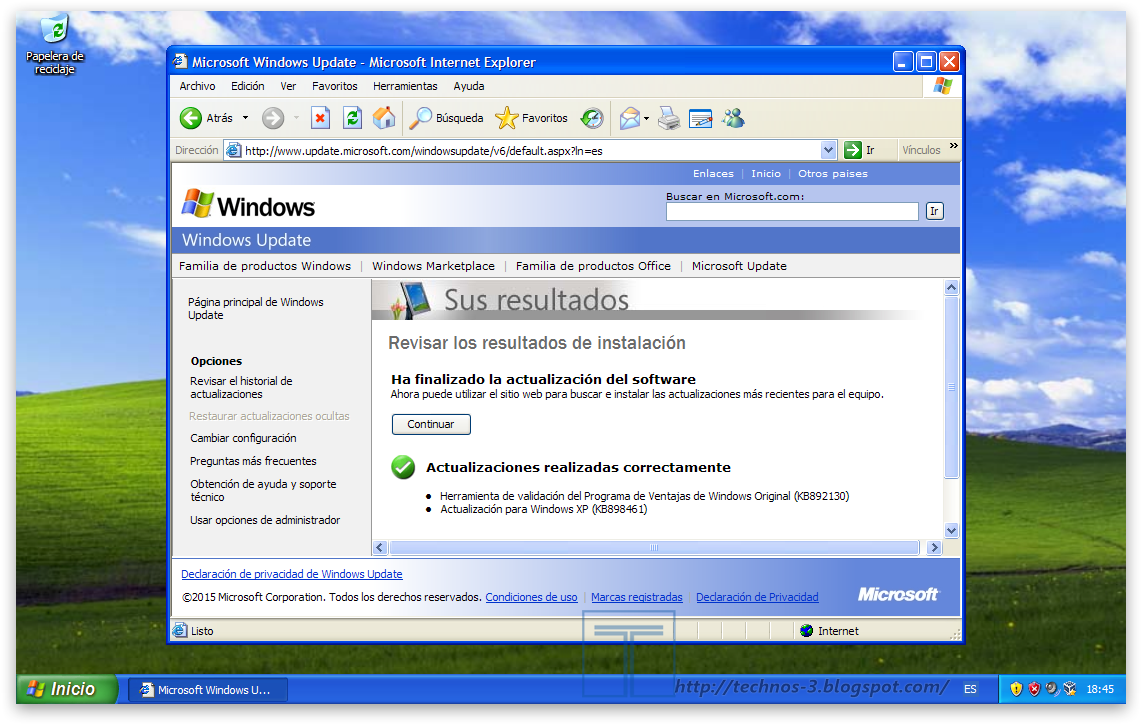The width and height of the screenshot is (1142, 725).
Task: Click the green Ir go button
Action: click(859, 150)
